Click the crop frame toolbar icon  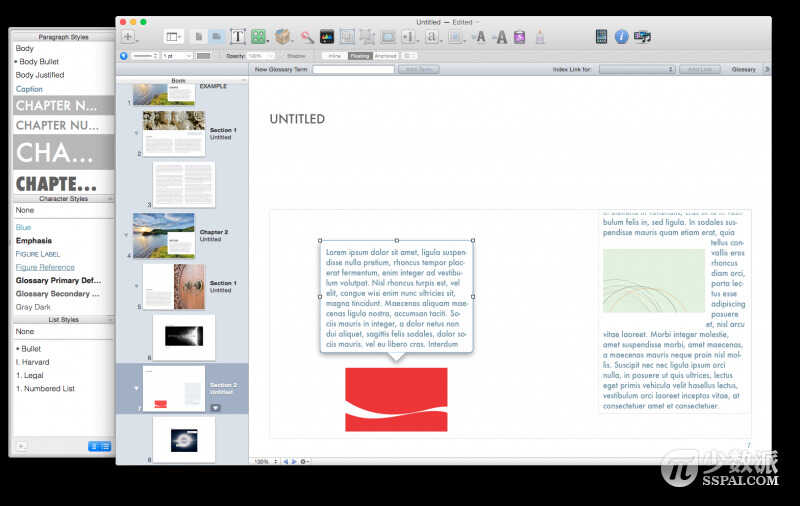367,37
